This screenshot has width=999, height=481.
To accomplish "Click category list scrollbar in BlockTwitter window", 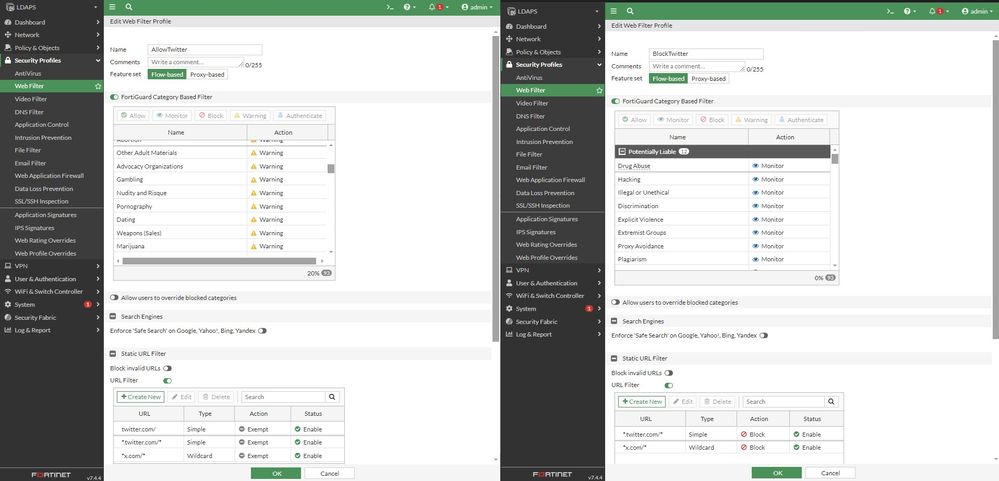I will pos(835,159).
